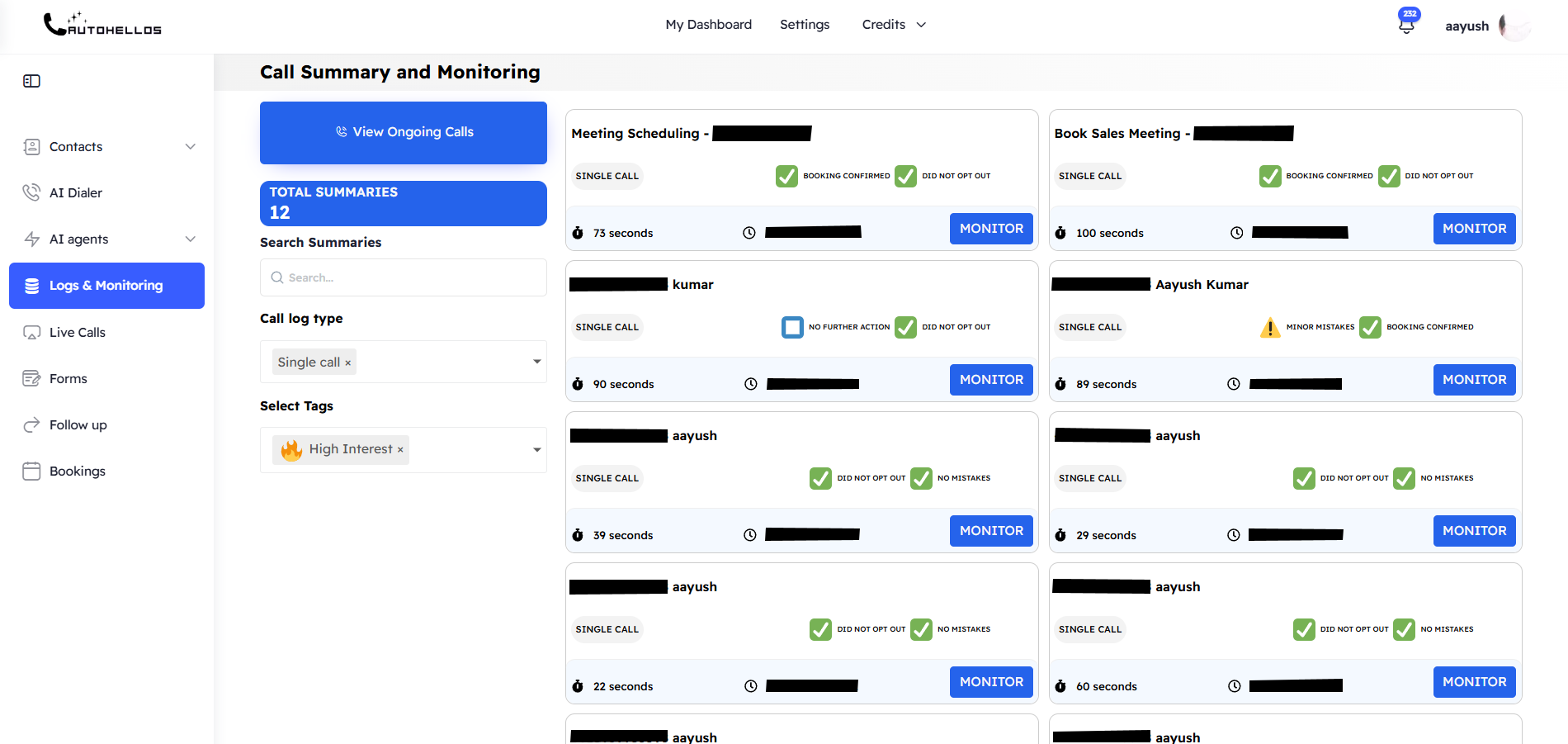Screen dimensions: 1568x744
Task: Click the Total Summaries 12 panel
Action: 404,203
